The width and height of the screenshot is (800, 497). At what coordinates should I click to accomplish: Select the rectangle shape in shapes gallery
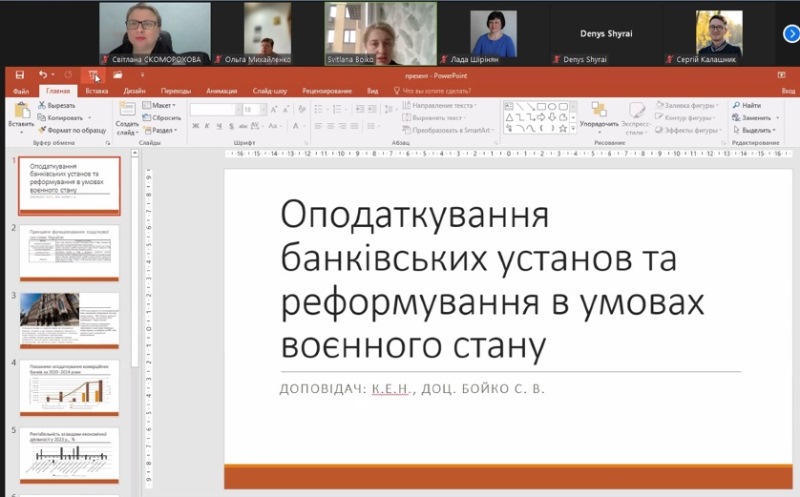(x=541, y=107)
